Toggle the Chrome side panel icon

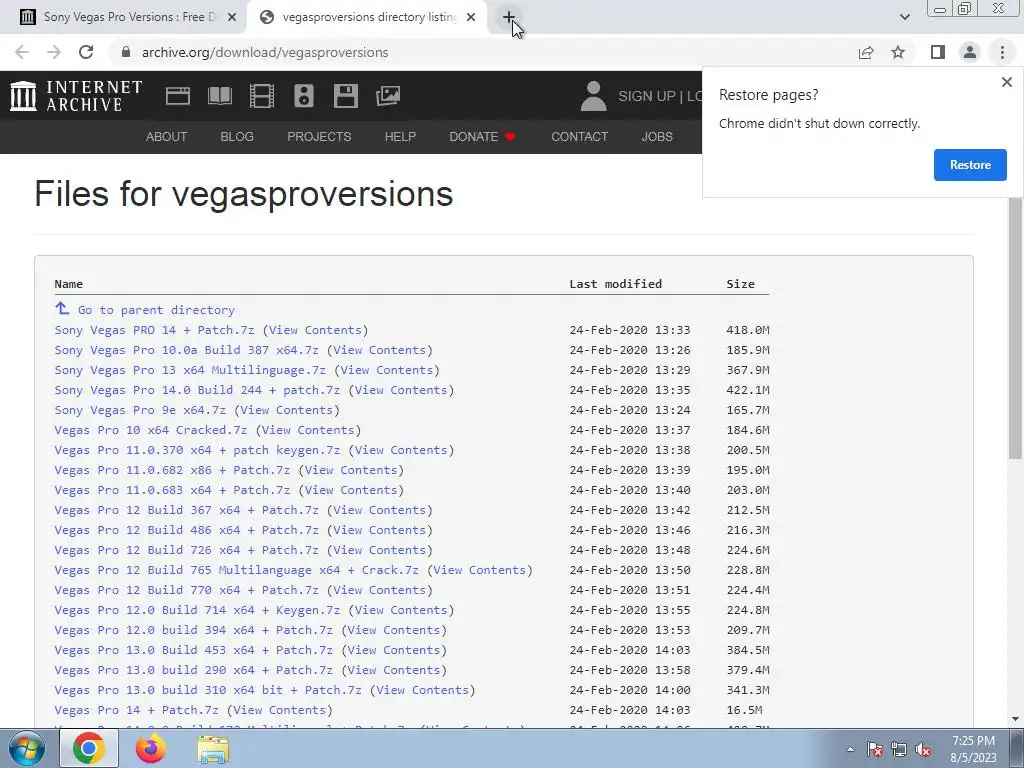[x=938, y=52]
